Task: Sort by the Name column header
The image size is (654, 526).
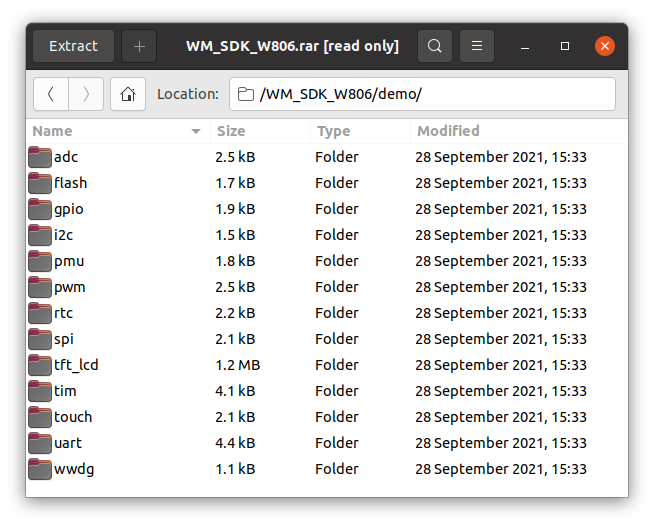Action: coord(118,131)
